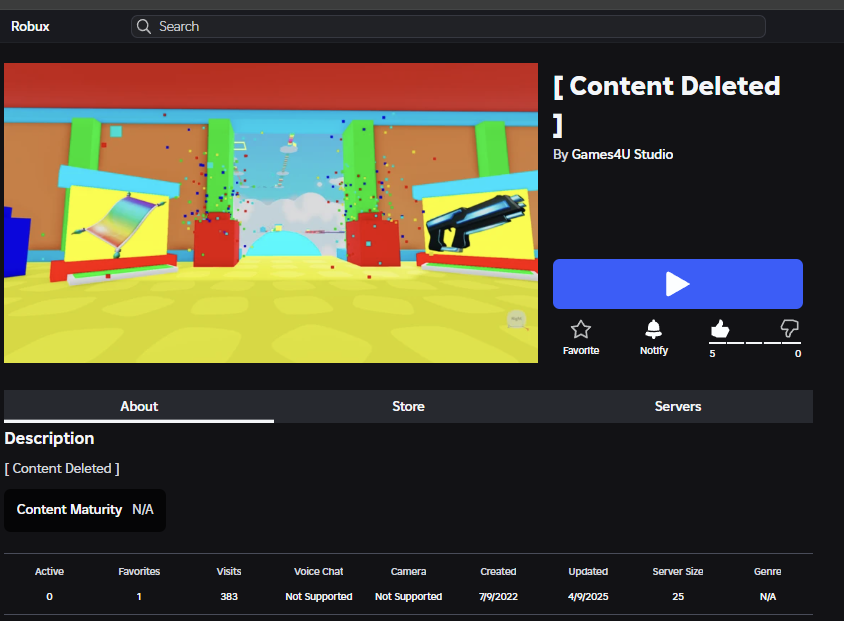Image resolution: width=844 pixels, height=621 pixels.
Task: Click the dislike count 0
Action: point(798,354)
